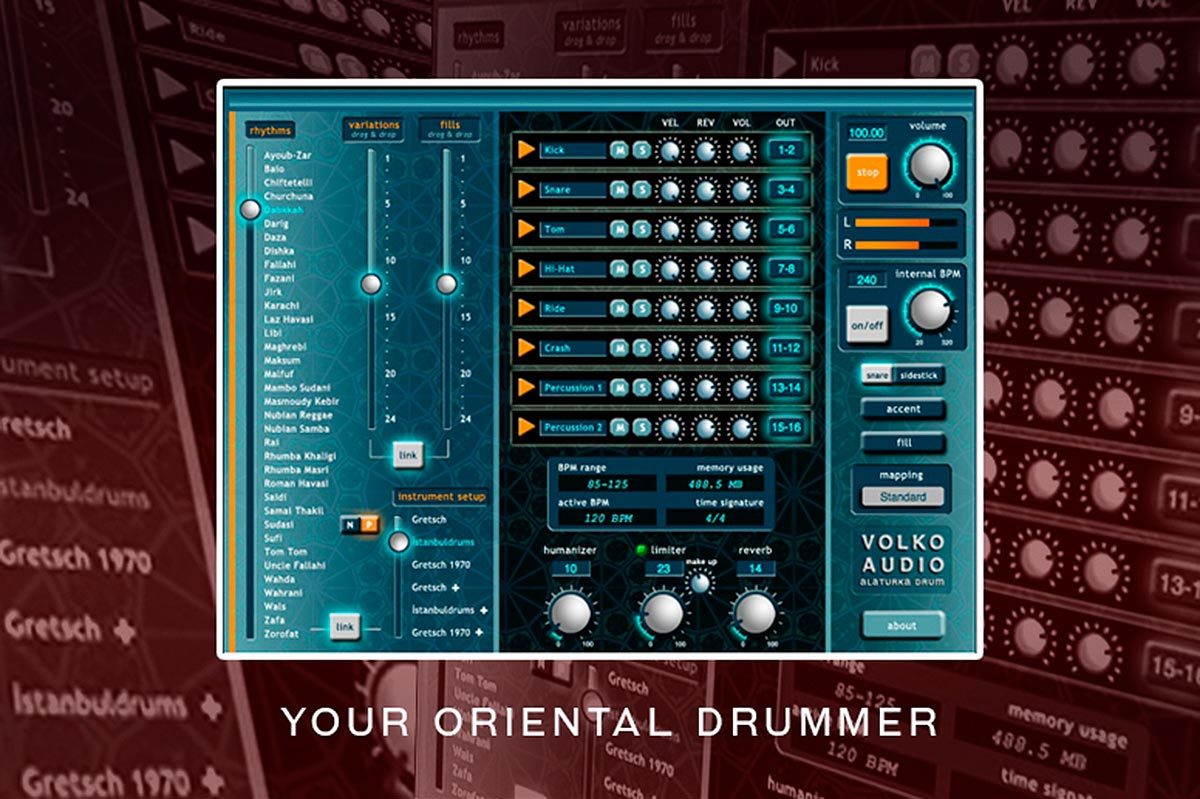This screenshot has height=799, width=1200.
Task: Click the accent button
Action: click(903, 409)
